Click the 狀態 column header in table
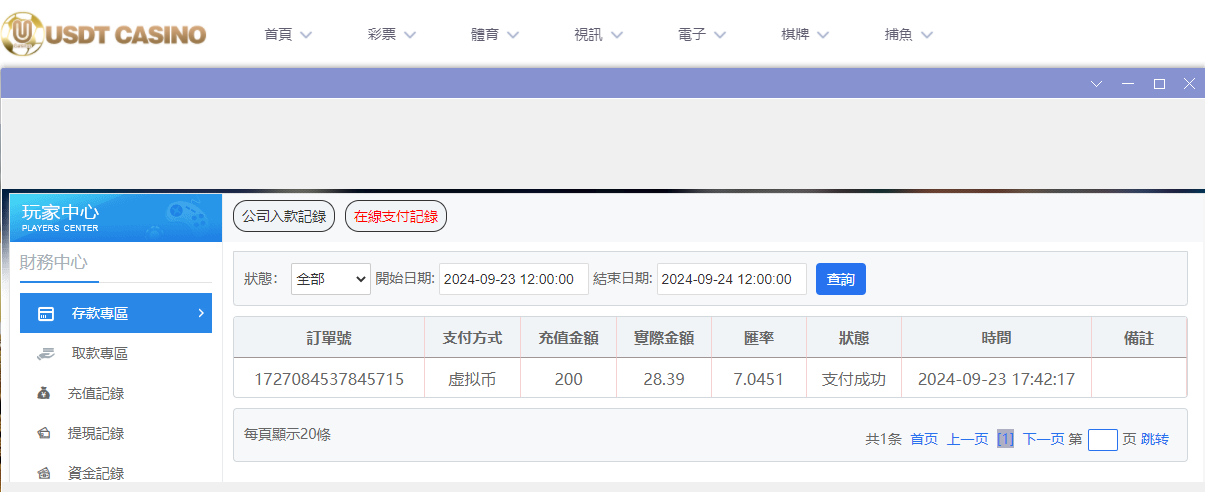 [x=854, y=338]
